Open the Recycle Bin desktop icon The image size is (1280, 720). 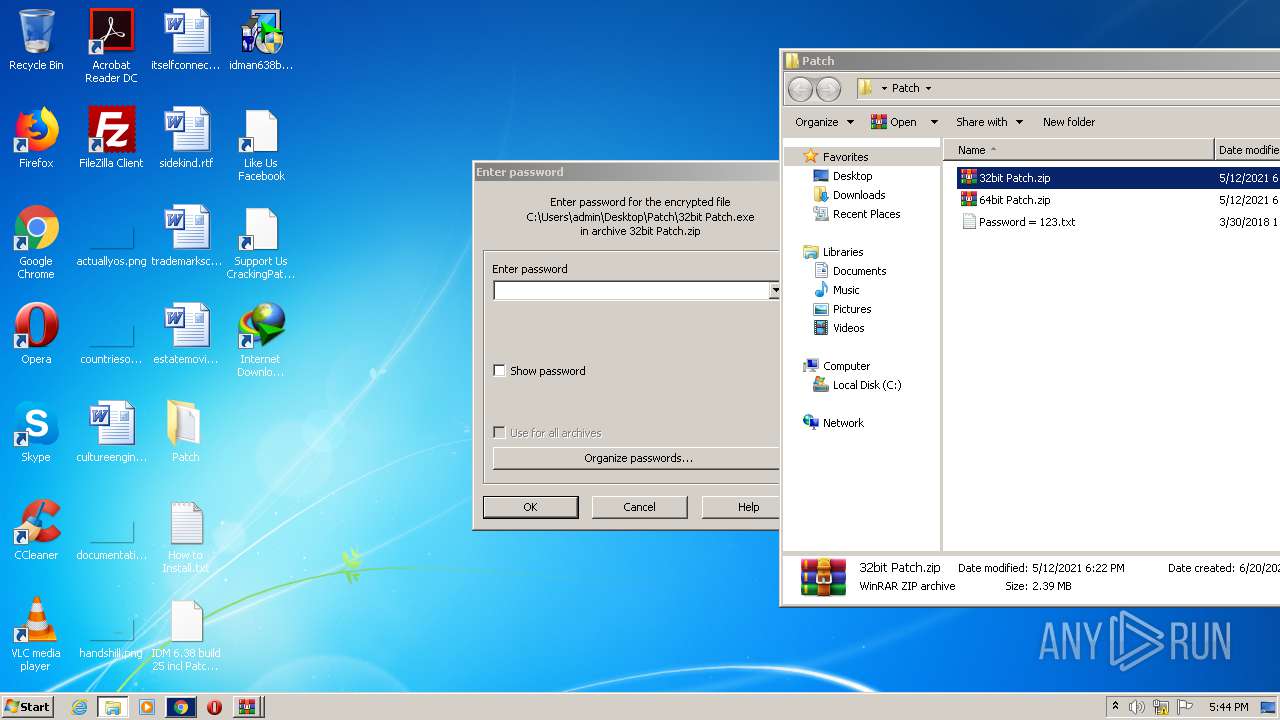pyautogui.click(x=36, y=40)
